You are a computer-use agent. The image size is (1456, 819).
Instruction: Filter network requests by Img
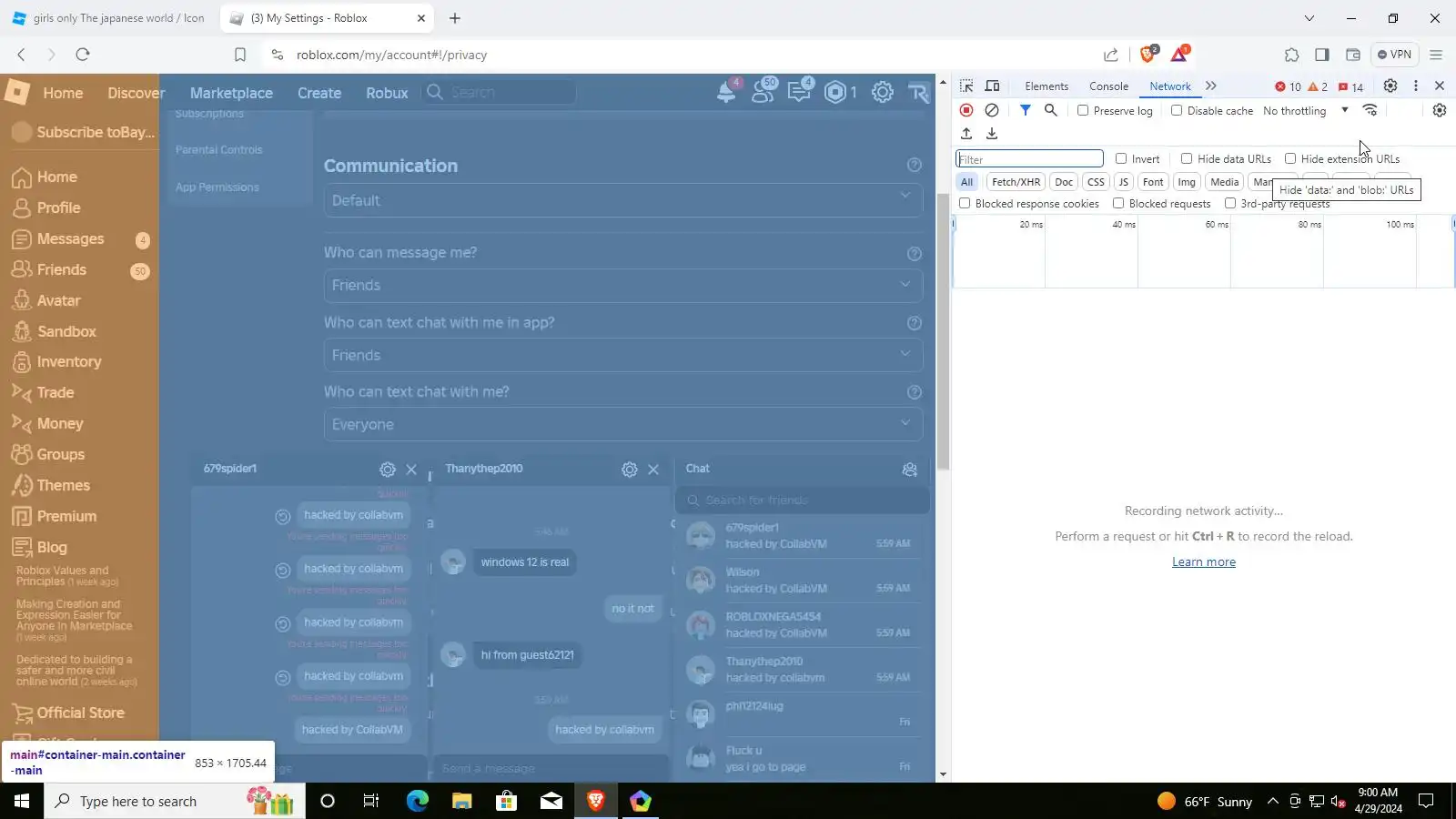[1187, 182]
